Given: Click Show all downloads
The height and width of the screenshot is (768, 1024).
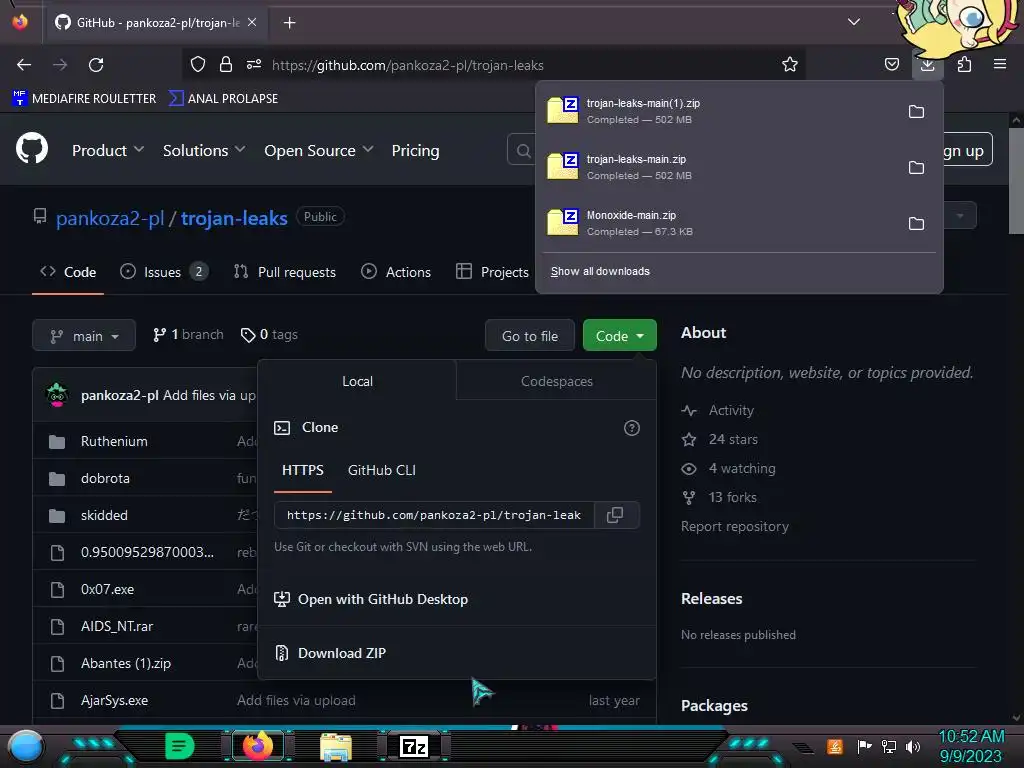Looking at the screenshot, I should pos(600,272).
